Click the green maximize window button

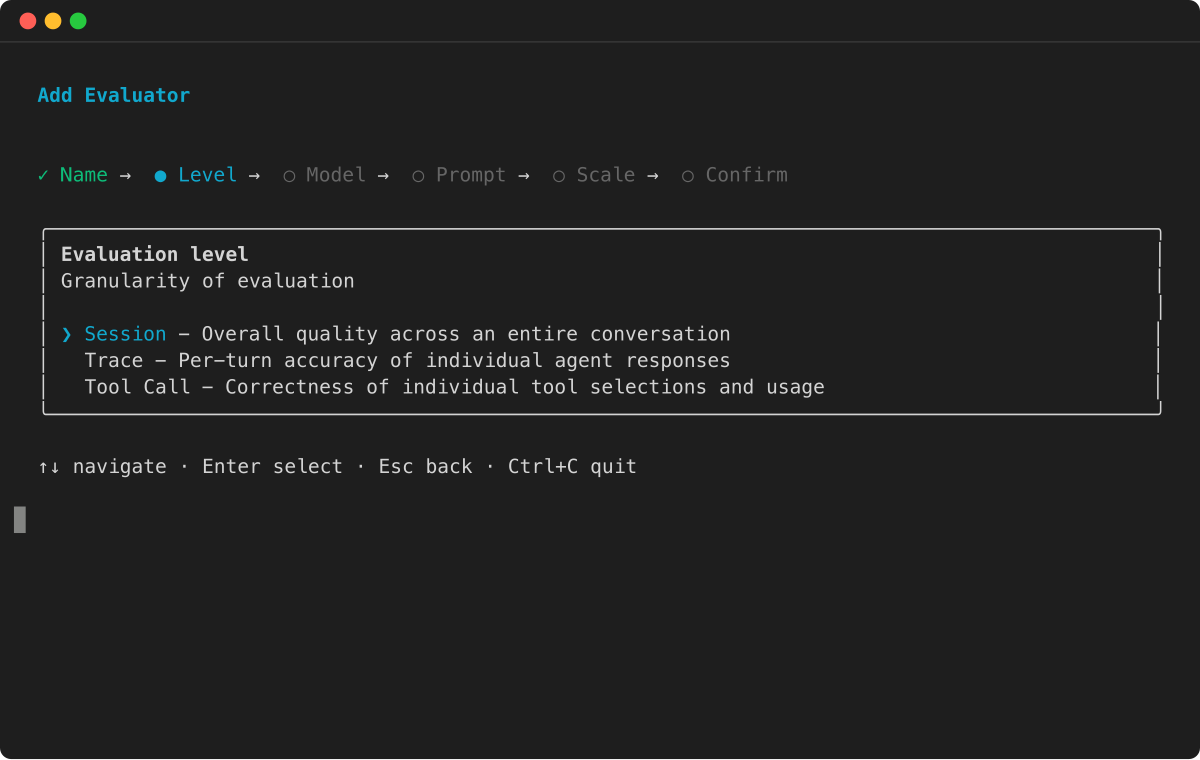pos(78,21)
